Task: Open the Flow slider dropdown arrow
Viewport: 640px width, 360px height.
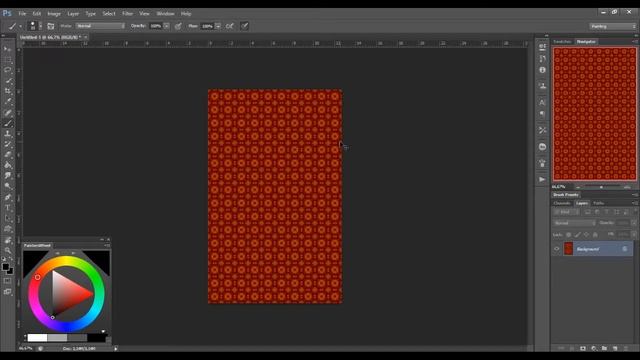Action: point(218,26)
